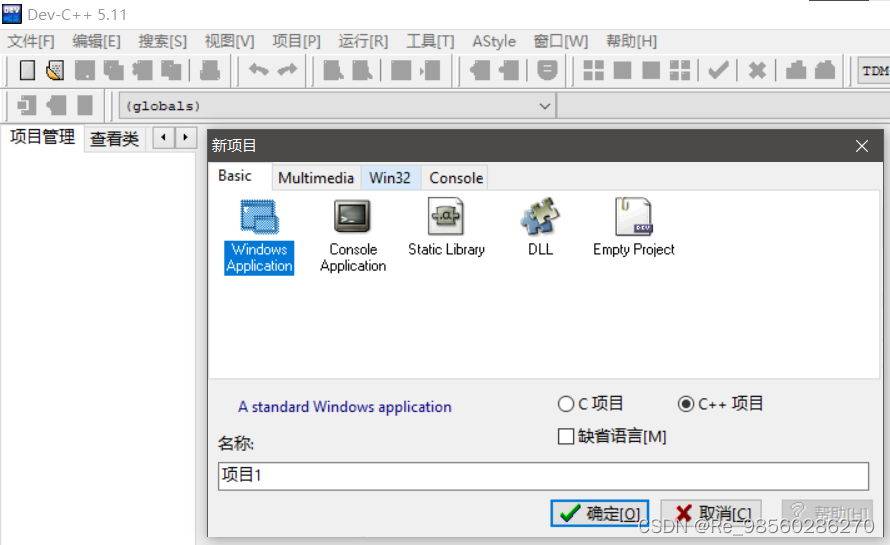Switch to the 查看类 panel tab
Screen dimensions: 890x545
click(114, 139)
